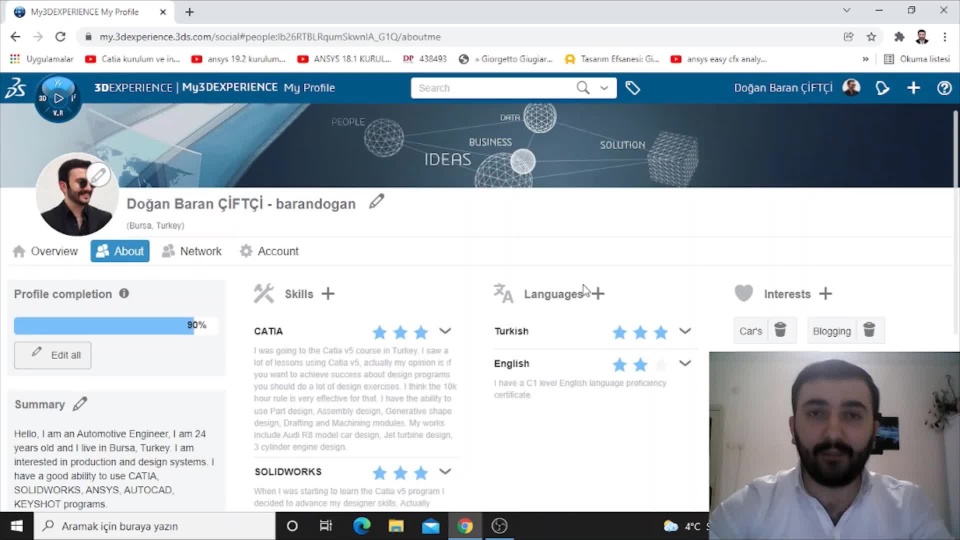Open notifications chat icon in top bar
Viewport: 960px width, 540px height.
click(x=882, y=88)
